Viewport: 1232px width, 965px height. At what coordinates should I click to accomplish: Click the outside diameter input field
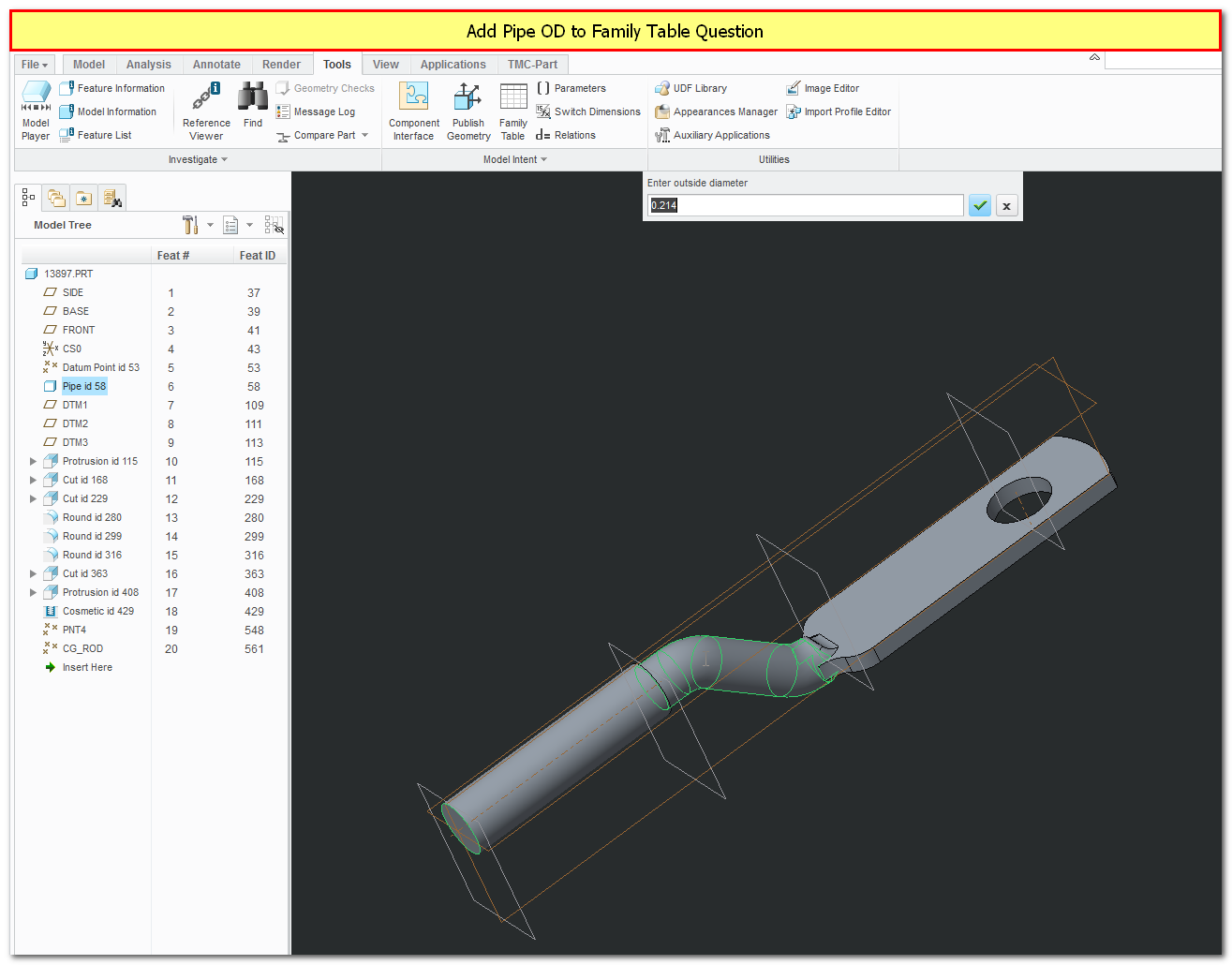[806, 205]
